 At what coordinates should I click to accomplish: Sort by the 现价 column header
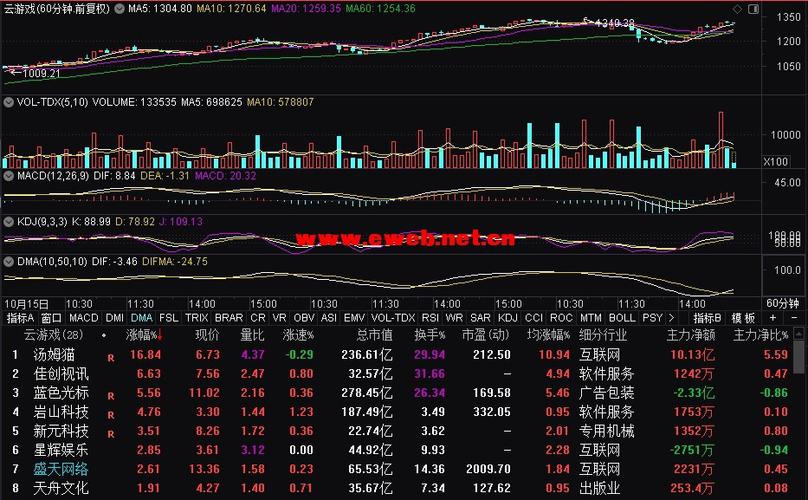207,335
